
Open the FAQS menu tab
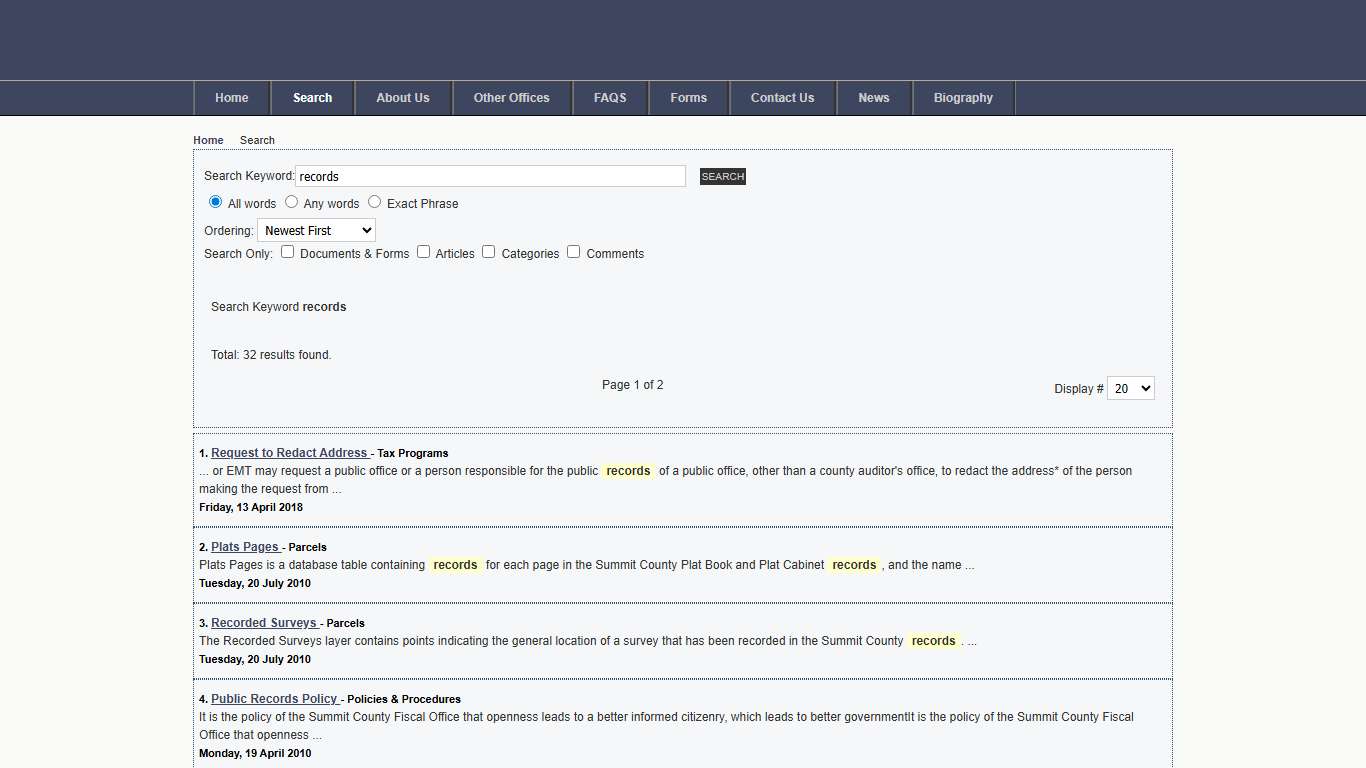click(x=610, y=98)
